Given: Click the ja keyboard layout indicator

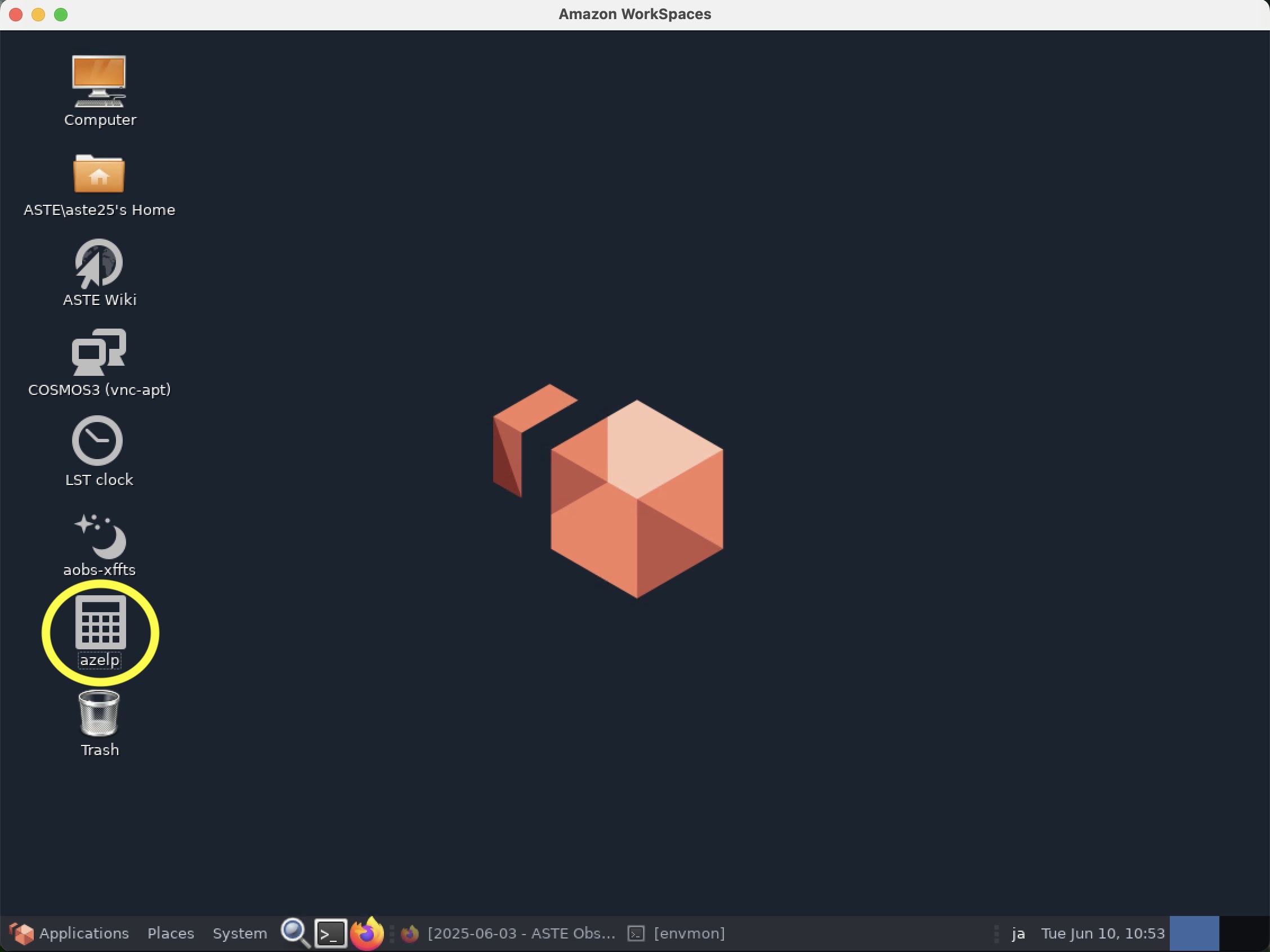Looking at the screenshot, I should (x=1018, y=933).
